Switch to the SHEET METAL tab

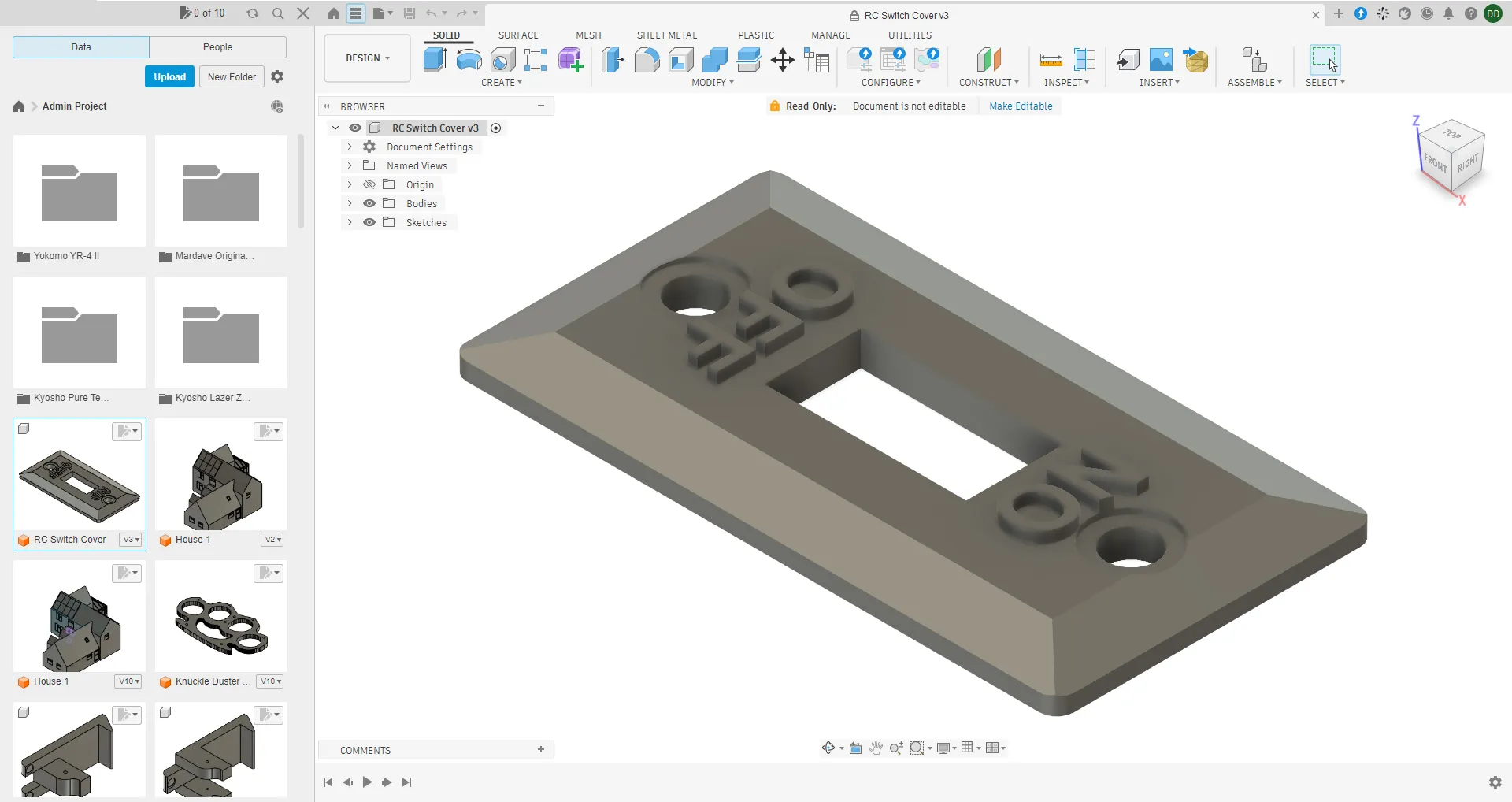click(x=667, y=35)
